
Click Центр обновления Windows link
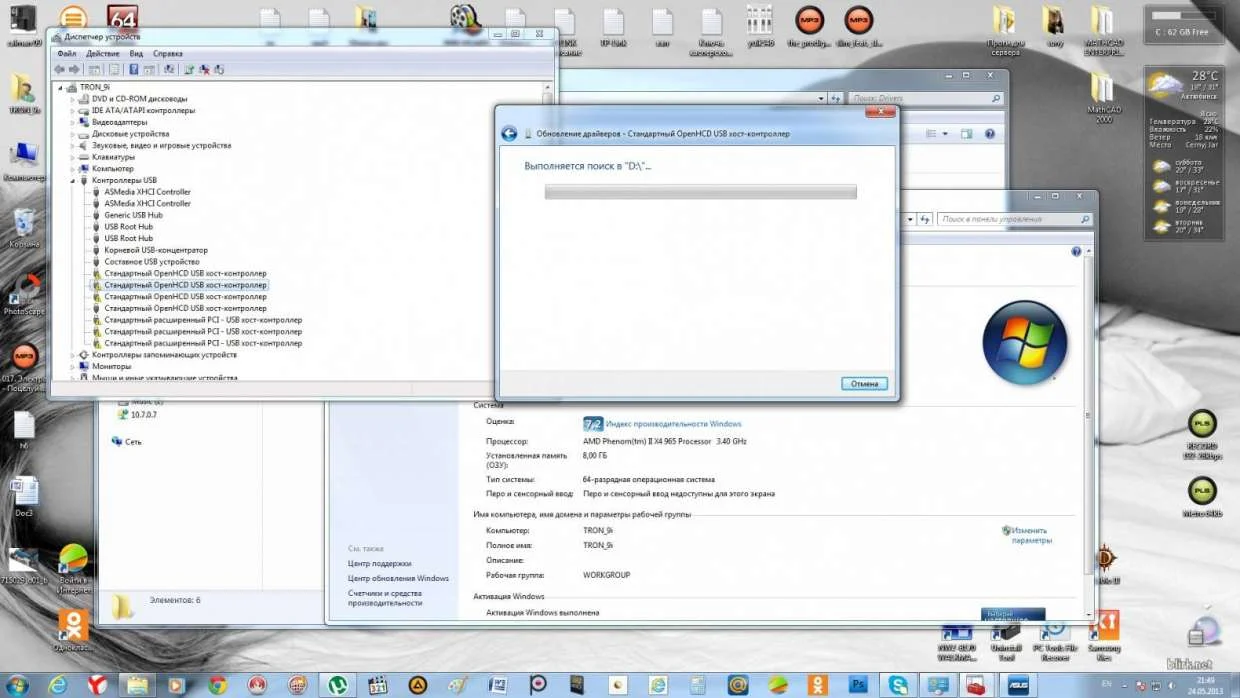pyautogui.click(x=398, y=579)
